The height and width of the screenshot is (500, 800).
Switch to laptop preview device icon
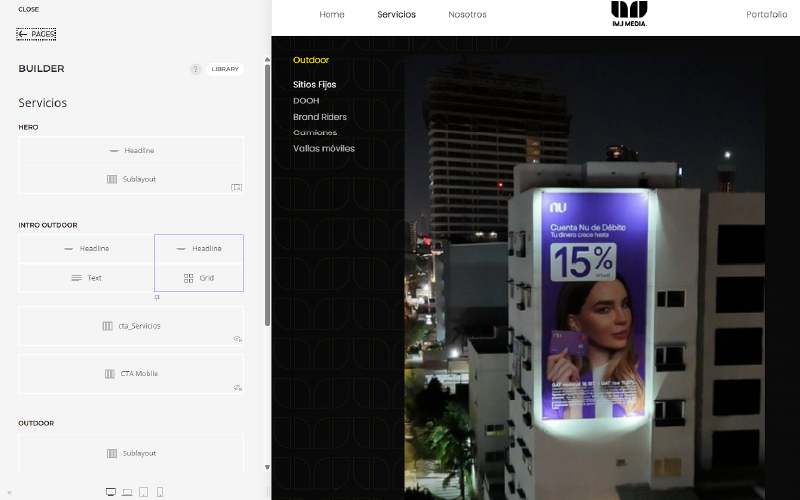tap(127, 491)
